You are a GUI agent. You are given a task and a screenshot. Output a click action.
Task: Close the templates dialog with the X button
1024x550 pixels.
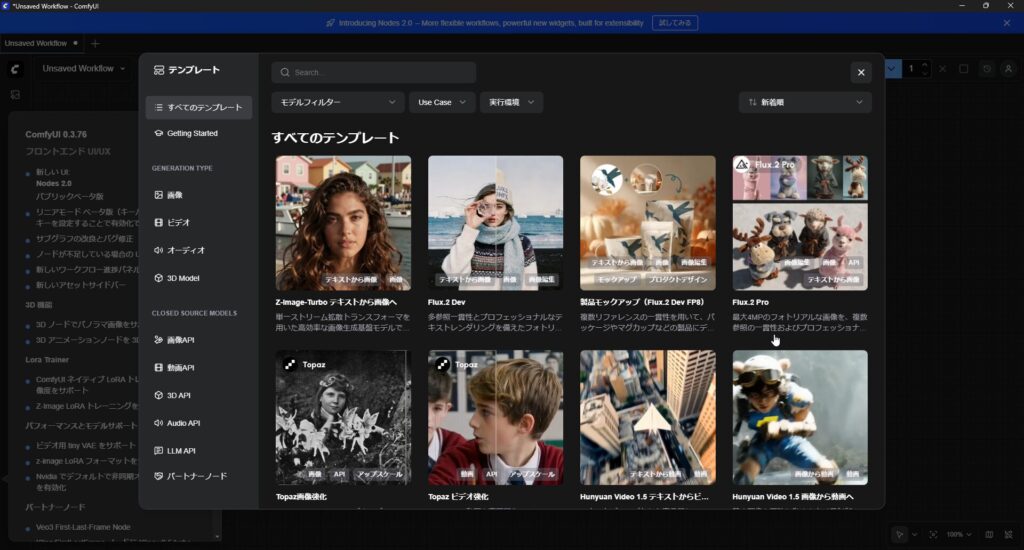coord(861,72)
